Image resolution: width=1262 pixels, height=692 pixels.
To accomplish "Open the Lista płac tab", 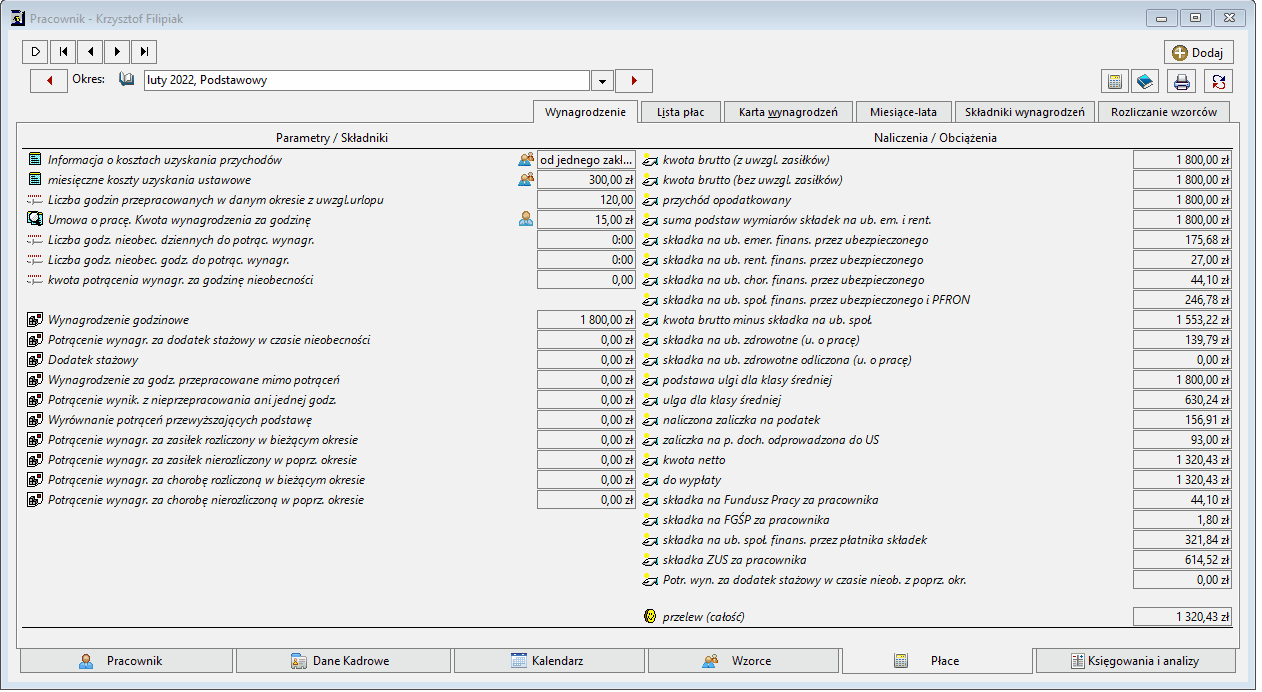I will 681,112.
